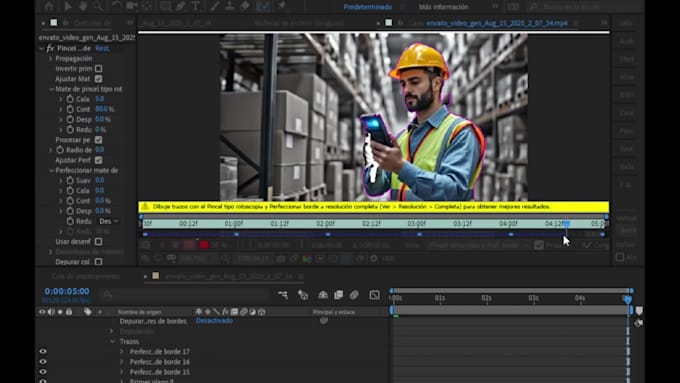Expand the Radio de property
Screen dimensions: 680x383
click(x=50, y=150)
